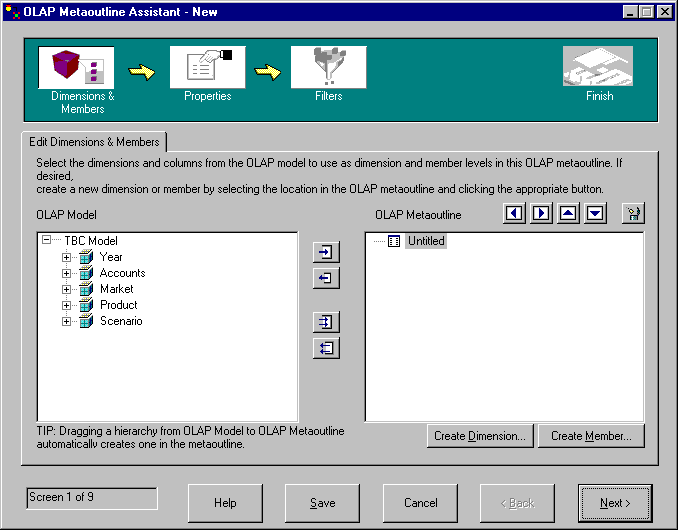The height and width of the screenshot is (530, 678).
Task: Click the disabled Back button
Action: tap(518, 503)
